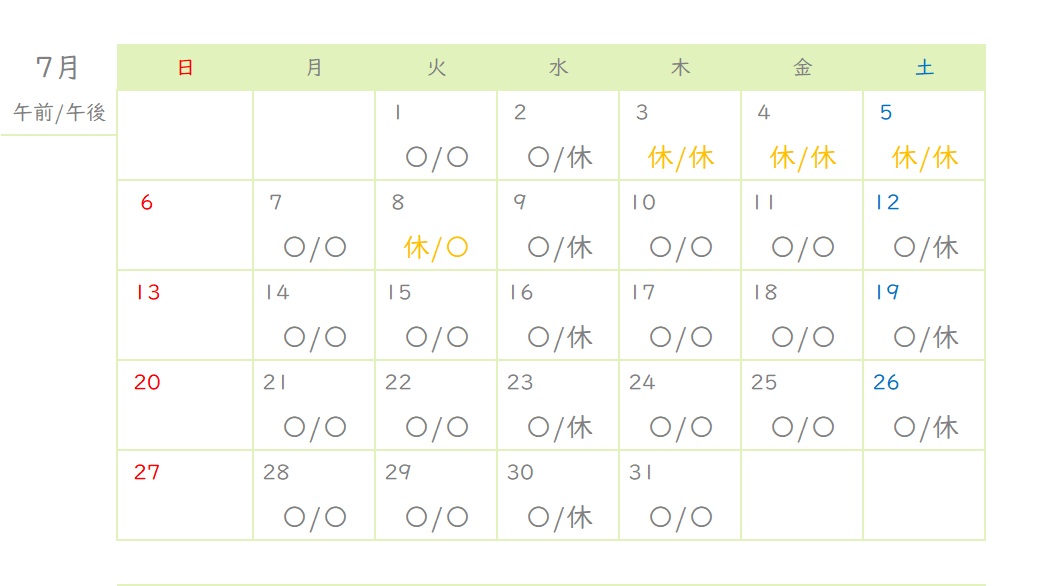Select July 1 cell

point(436,136)
